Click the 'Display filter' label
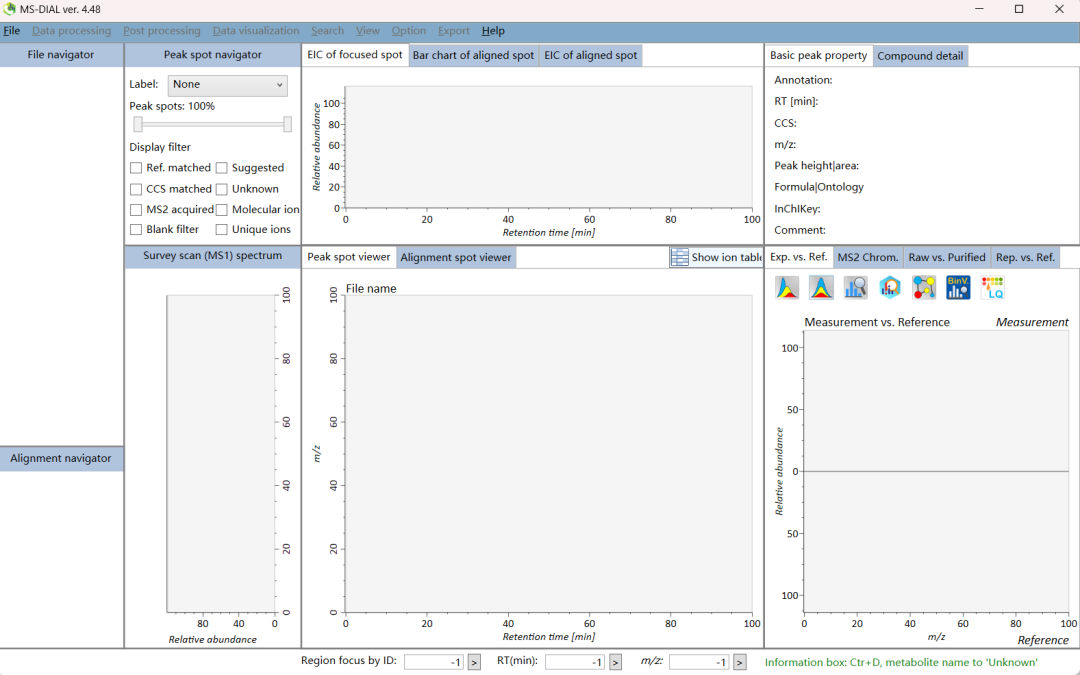Image resolution: width=1080 pixels, height=675 pixels. 160,147
